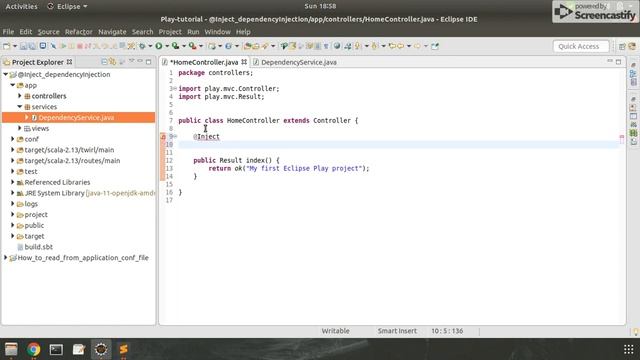640x360 pixels.
Task: Open the Debug configurations dropdown arrow
Action: [150, 46]
